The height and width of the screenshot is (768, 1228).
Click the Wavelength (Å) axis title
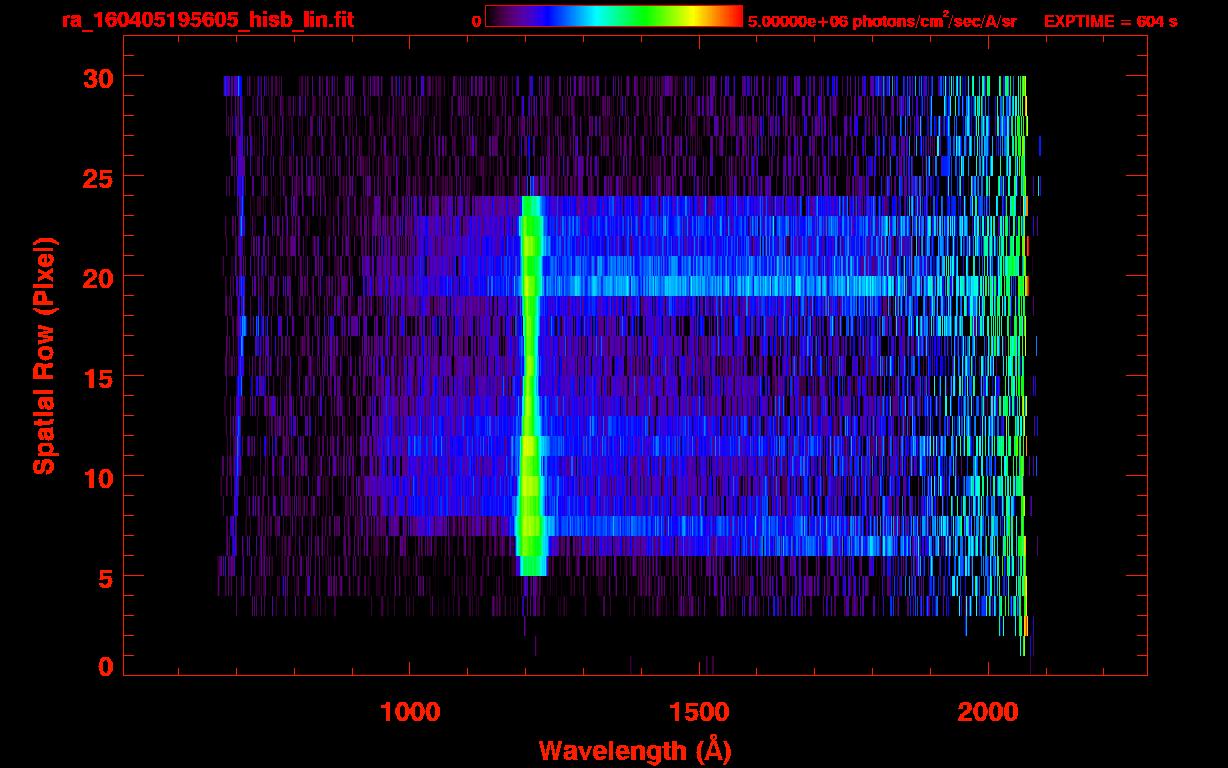pyautogui.click(x=635, y=750)
